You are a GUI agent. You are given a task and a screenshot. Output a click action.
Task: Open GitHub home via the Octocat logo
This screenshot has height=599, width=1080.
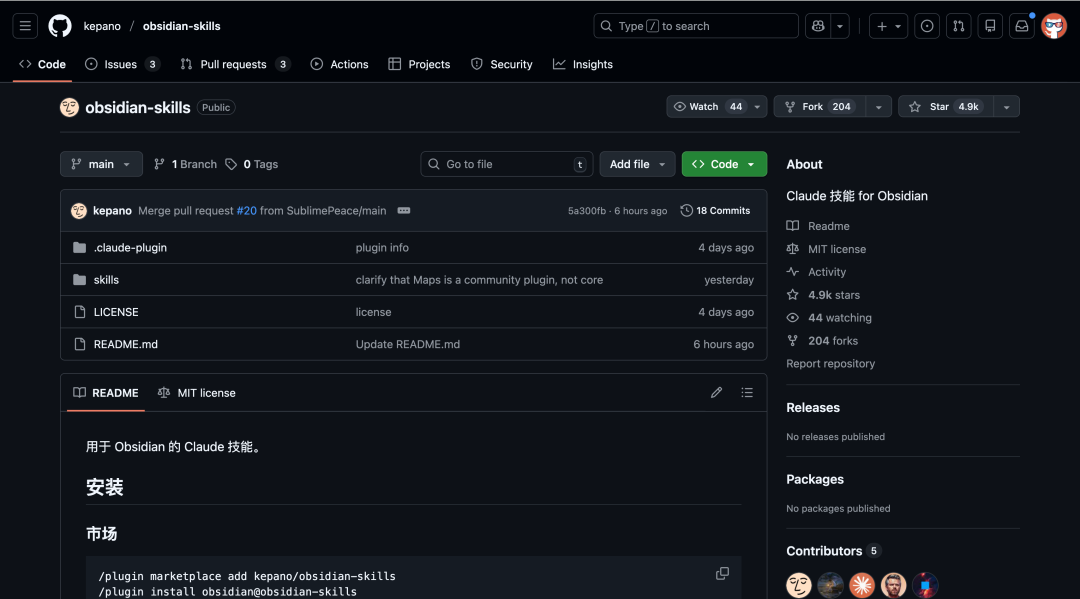[x=59, y=25]
